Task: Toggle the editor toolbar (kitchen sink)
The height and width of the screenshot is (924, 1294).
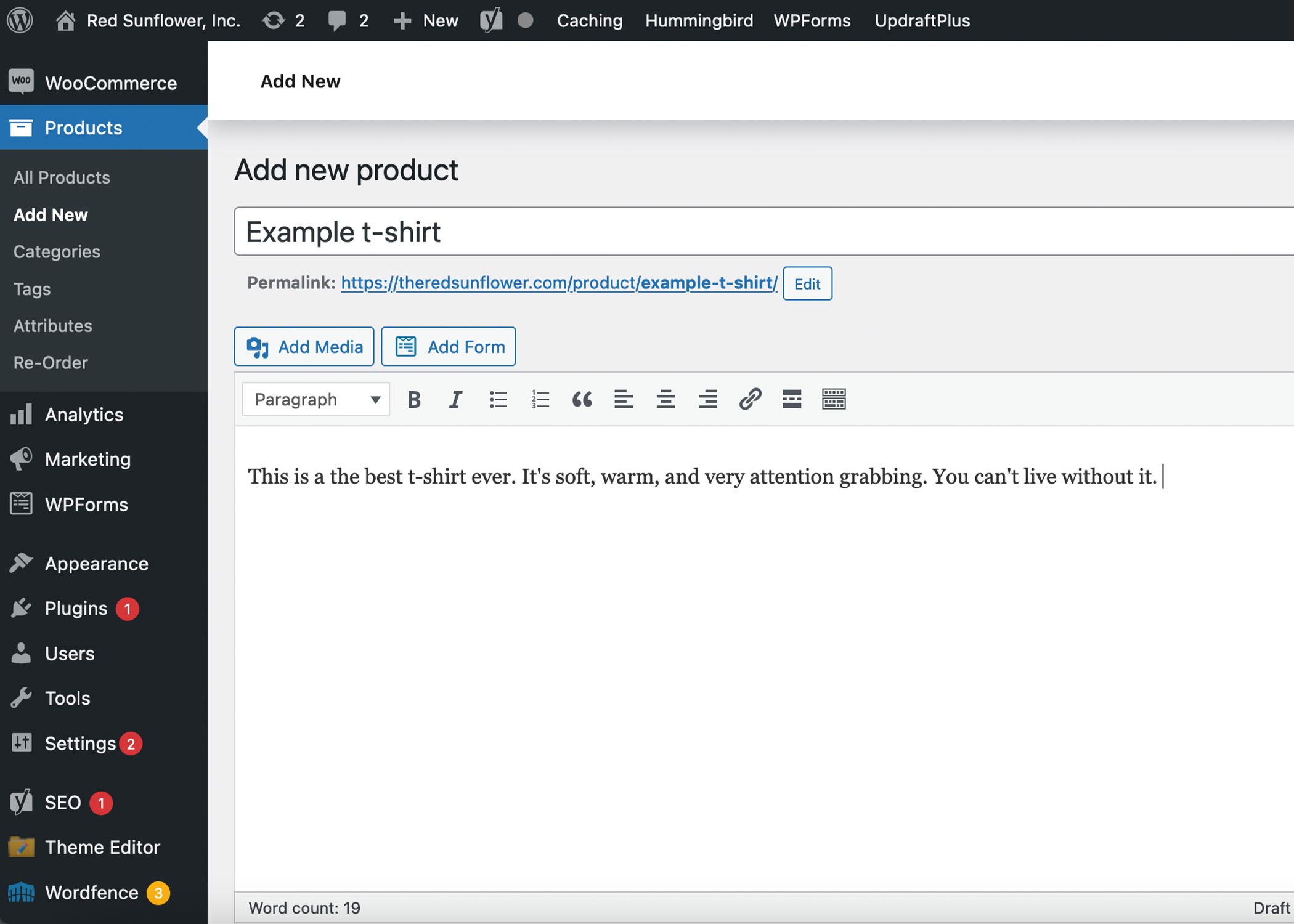Action: pyautogui.click(x=834, y=399)
